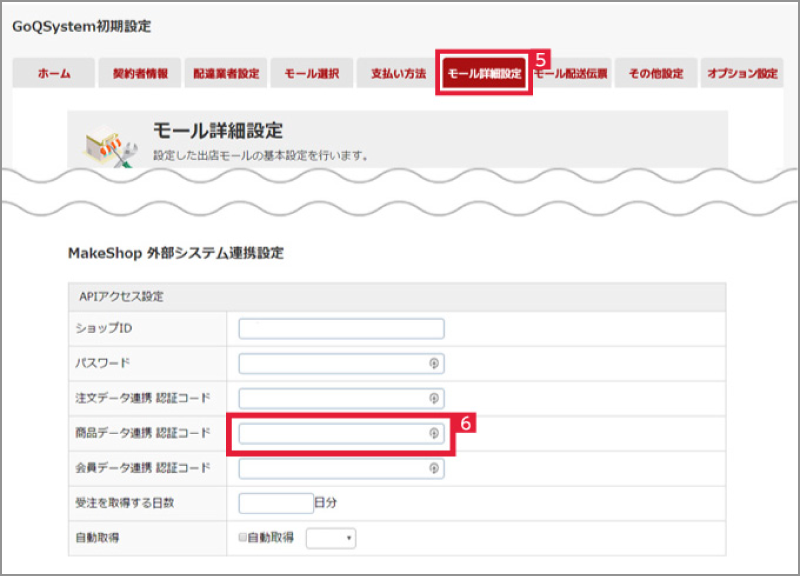Viewport: 800px width, 577px height.
Task: Focus the 会員データ連携 認証コード field
Action: pyautogui.click(x=341, y=468)
